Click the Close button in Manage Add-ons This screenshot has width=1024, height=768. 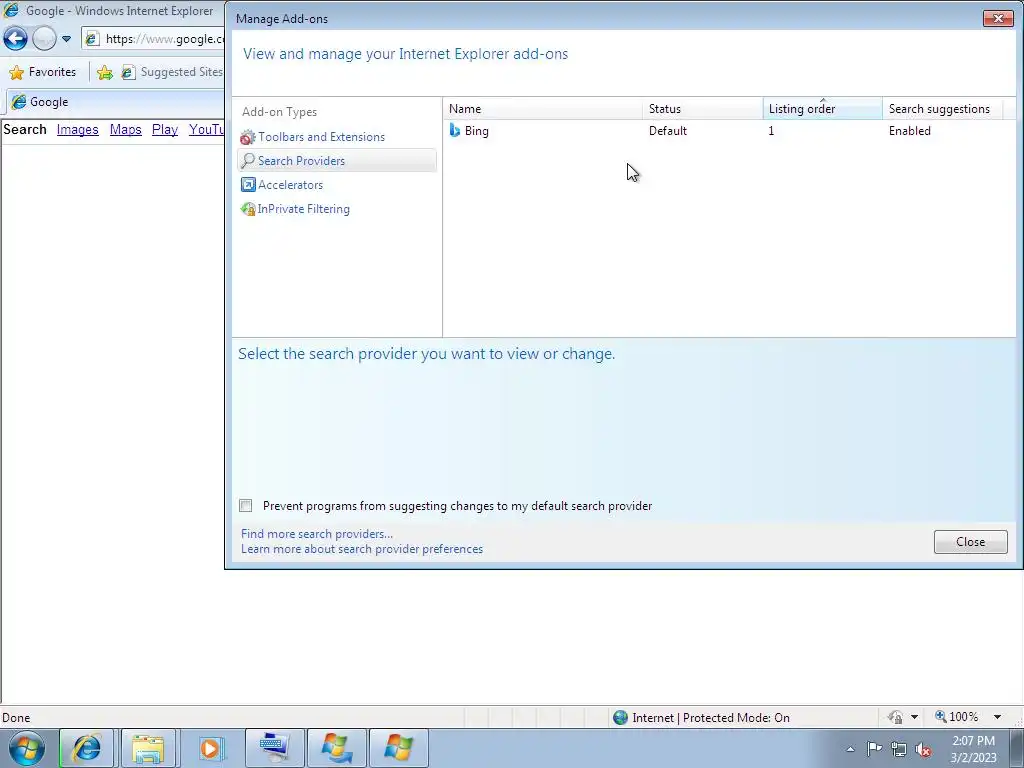pyautogui.click(x=970, y=541)
